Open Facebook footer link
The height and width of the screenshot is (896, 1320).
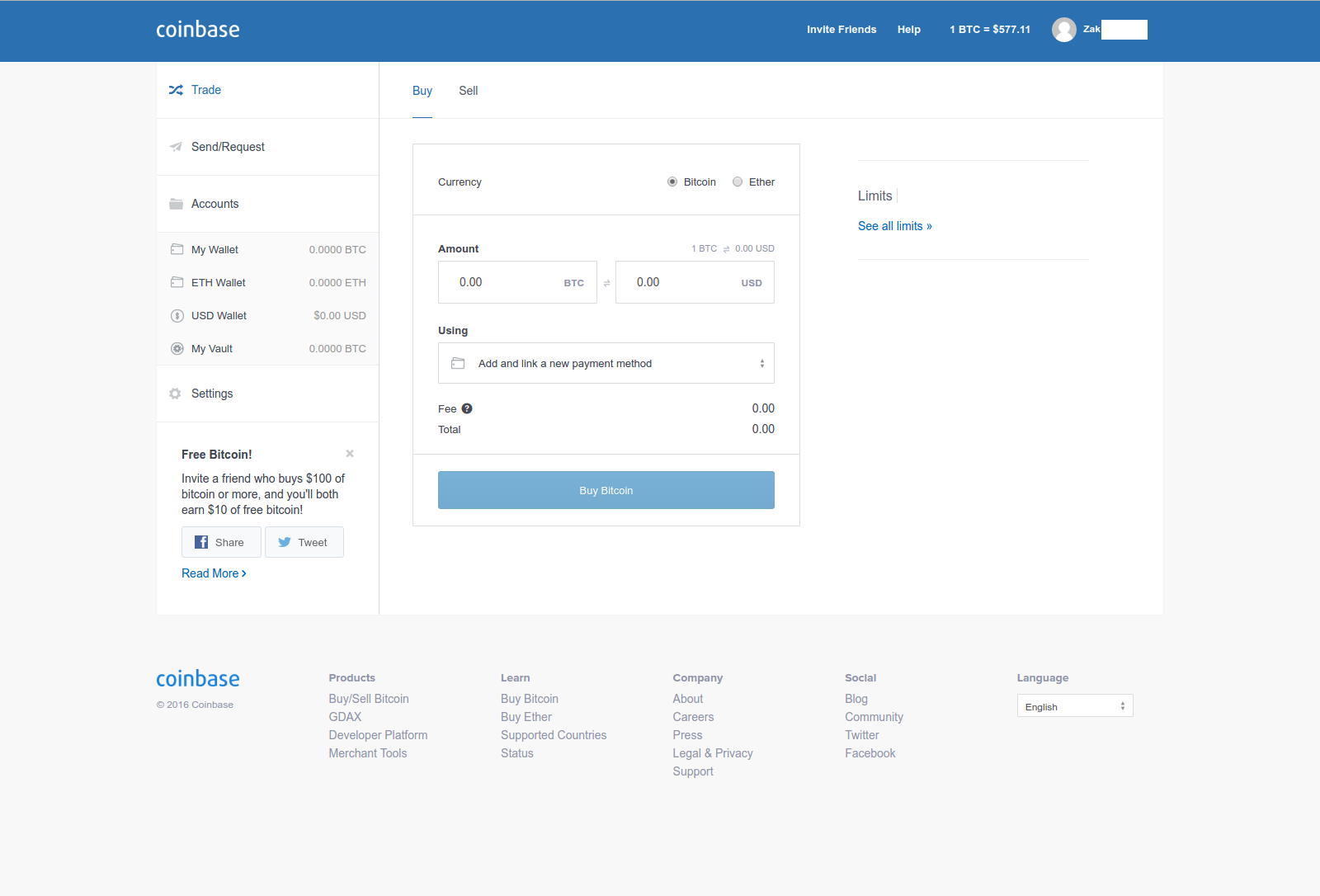(870, 753)
